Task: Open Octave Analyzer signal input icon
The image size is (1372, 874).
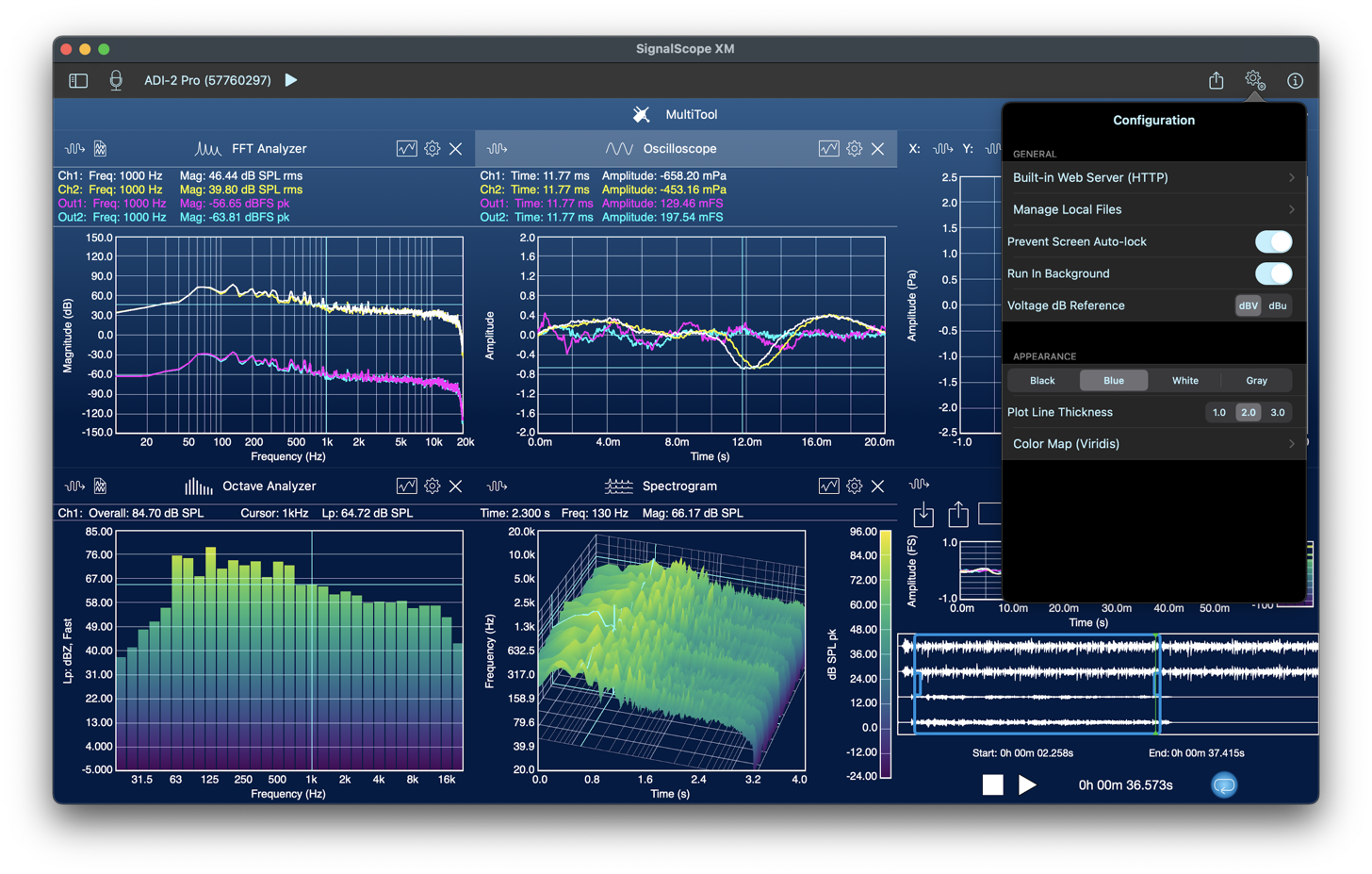Action: tap(74, 486)
